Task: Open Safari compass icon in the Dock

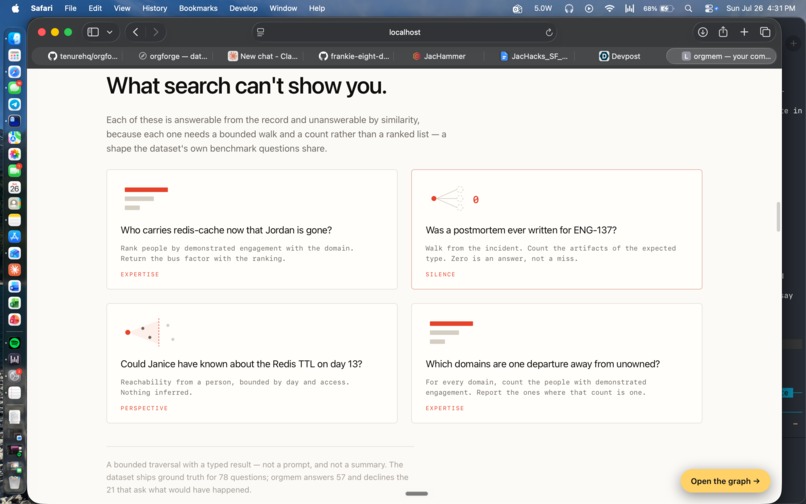Action: (14, 71)
